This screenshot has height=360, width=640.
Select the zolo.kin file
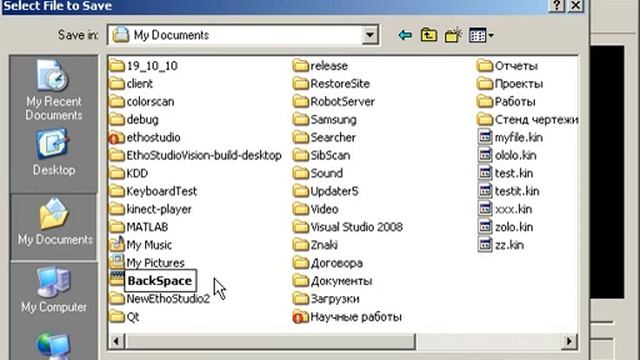point(506,227)
